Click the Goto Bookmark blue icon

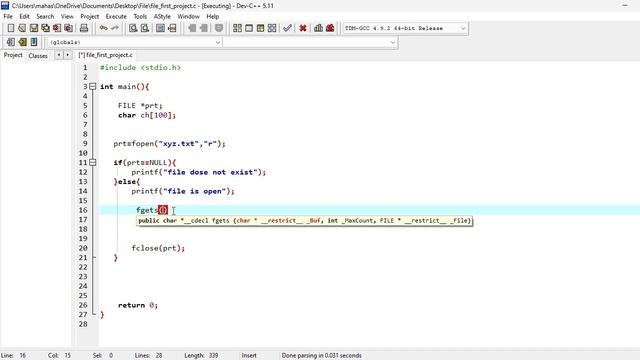[x=34, y=42]
